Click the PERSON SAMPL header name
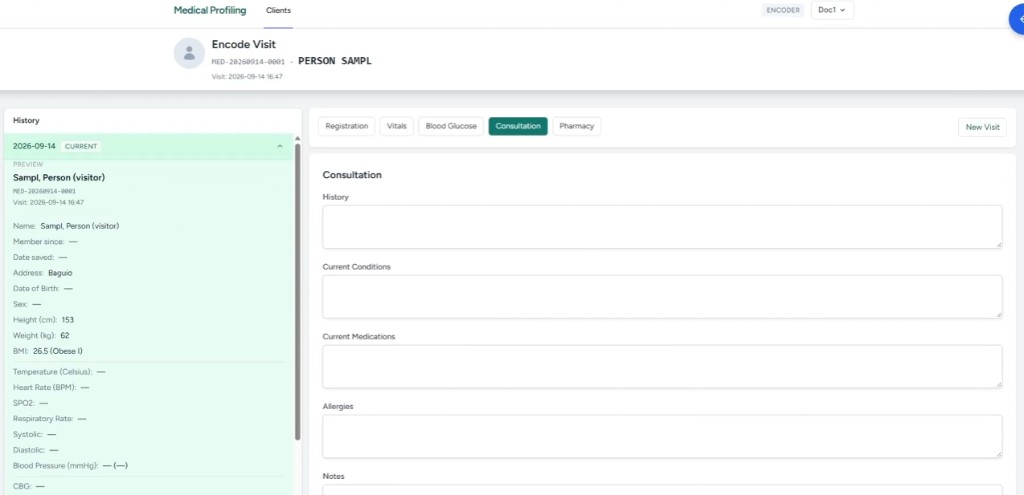This screenshot has width=1024, height=495. pos(334,61)
